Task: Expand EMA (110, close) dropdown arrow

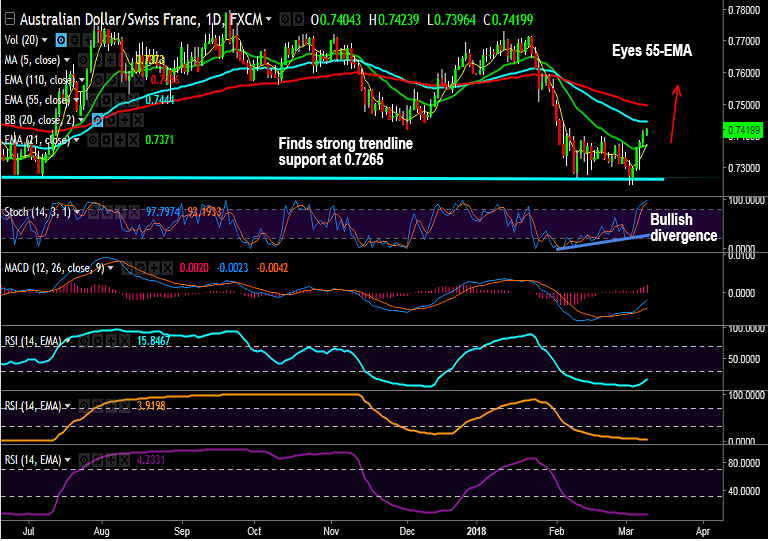Action: click(x=82, y=80)
